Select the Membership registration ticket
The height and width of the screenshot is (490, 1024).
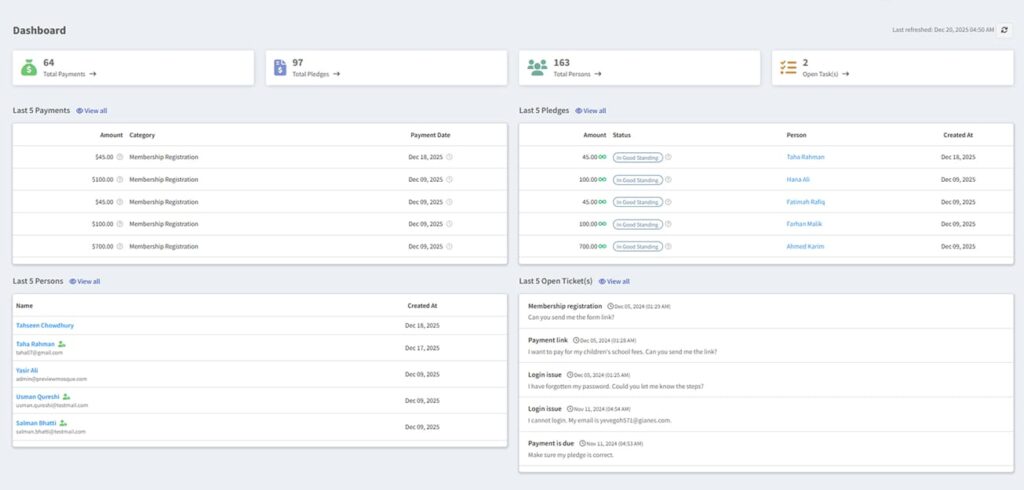coord(766,312)
